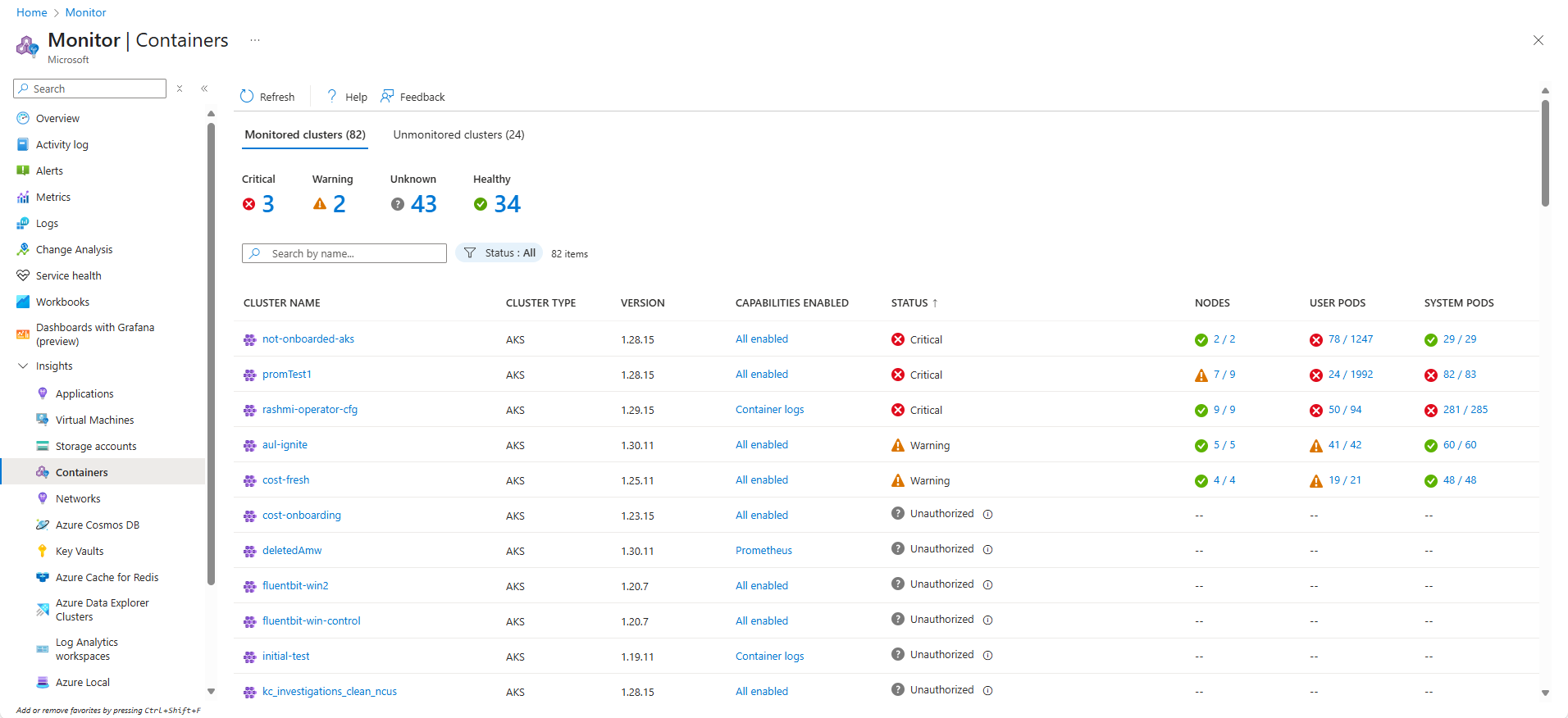Image resolution: width=1568 pixels, height=718 pixels.
Task: Click the Change Analysis icon
Action: coord(23,249)
